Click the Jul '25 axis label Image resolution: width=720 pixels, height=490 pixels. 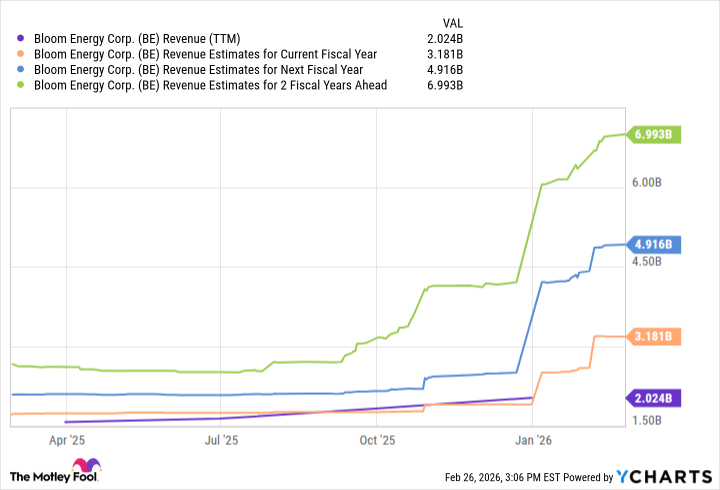click(x=220, y=439)
